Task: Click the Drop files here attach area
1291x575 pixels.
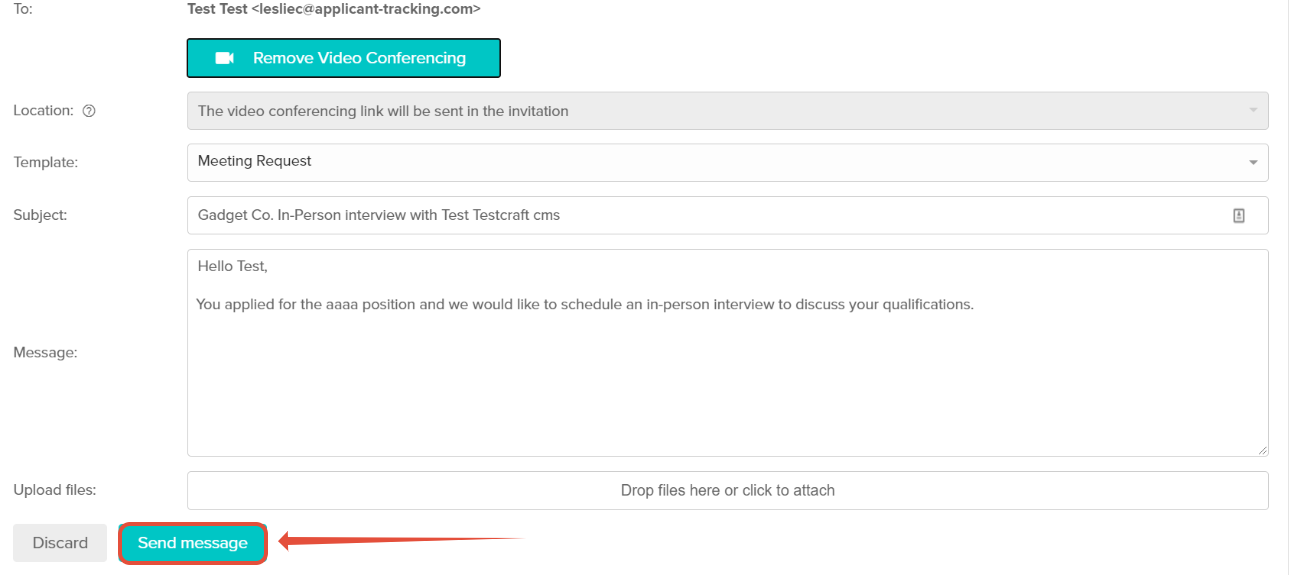Action: tap(727, 490)
